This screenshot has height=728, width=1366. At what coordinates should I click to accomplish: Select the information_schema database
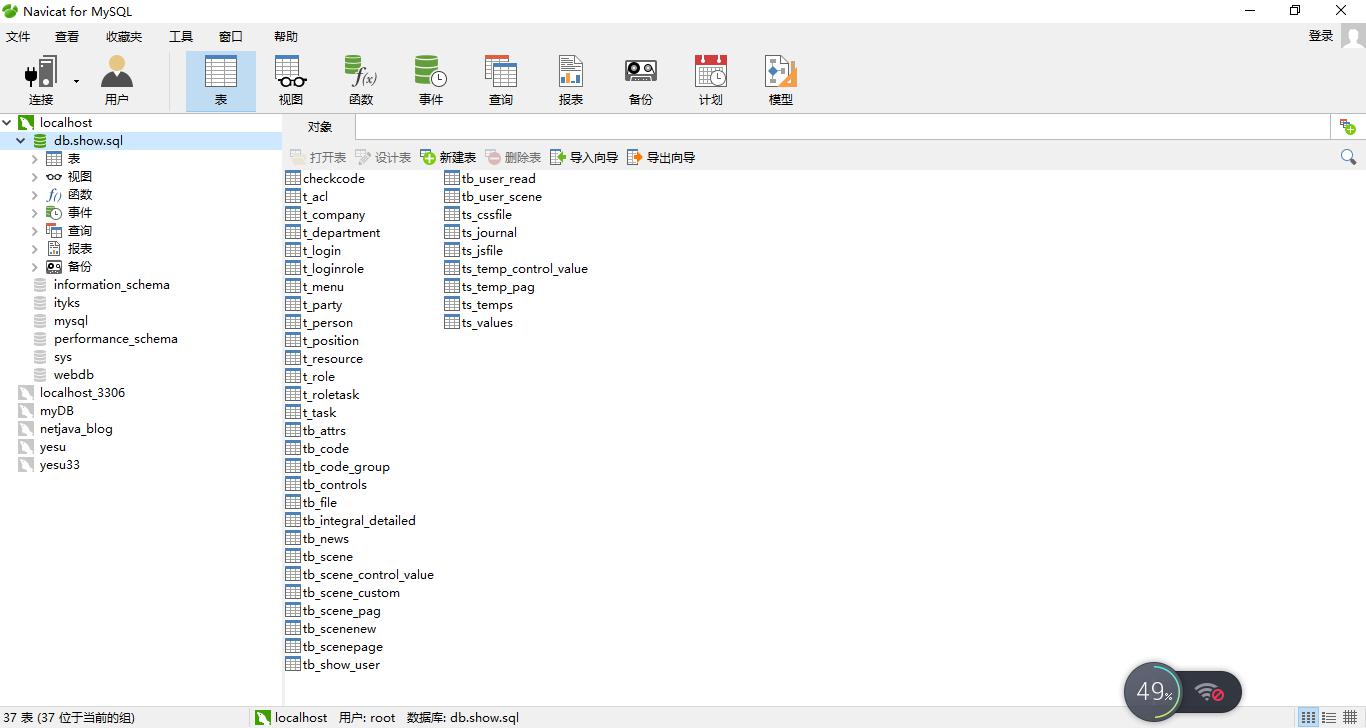pos(111,285)
